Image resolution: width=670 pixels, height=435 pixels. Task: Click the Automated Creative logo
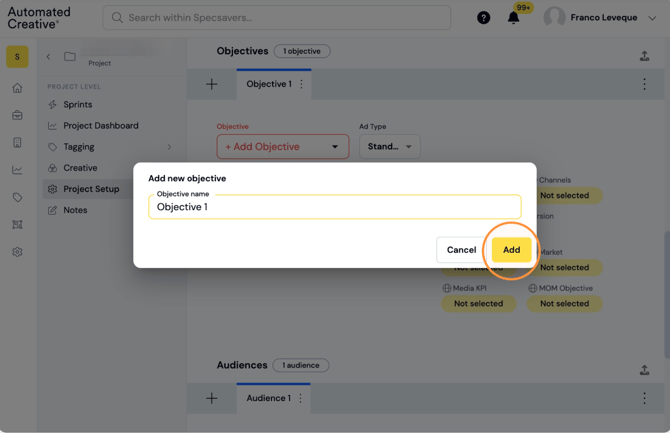[39, 18]
